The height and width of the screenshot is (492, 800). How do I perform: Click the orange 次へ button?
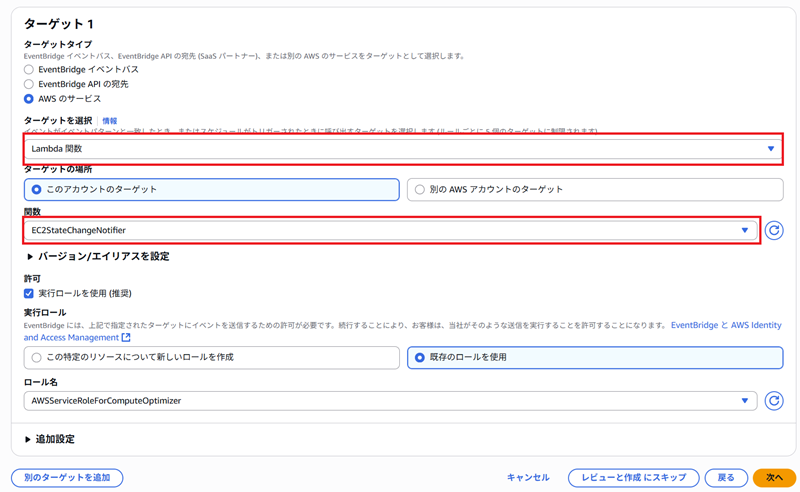click(x=774, y=478)
